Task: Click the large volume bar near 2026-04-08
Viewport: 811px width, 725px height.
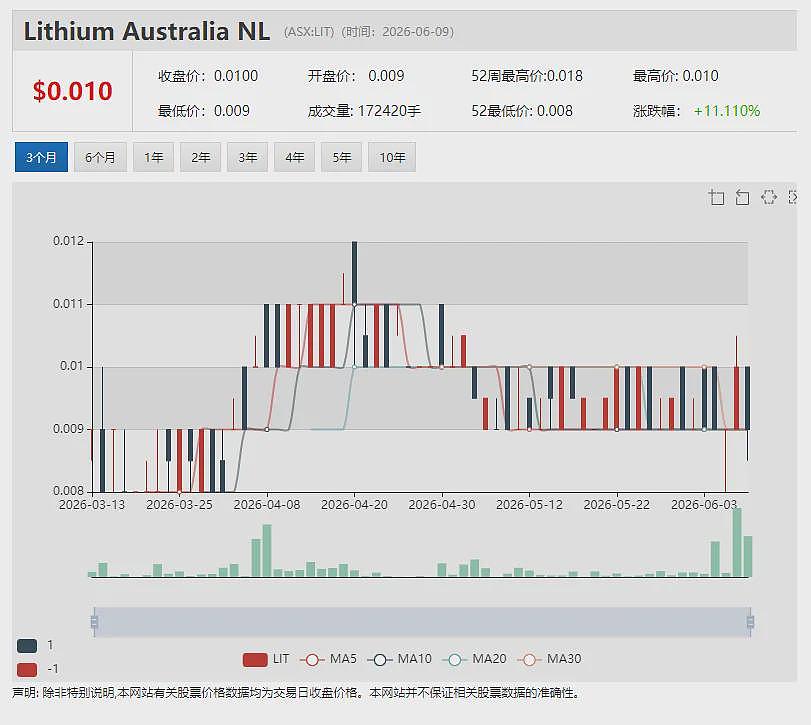Action: [x=267, y=551]
